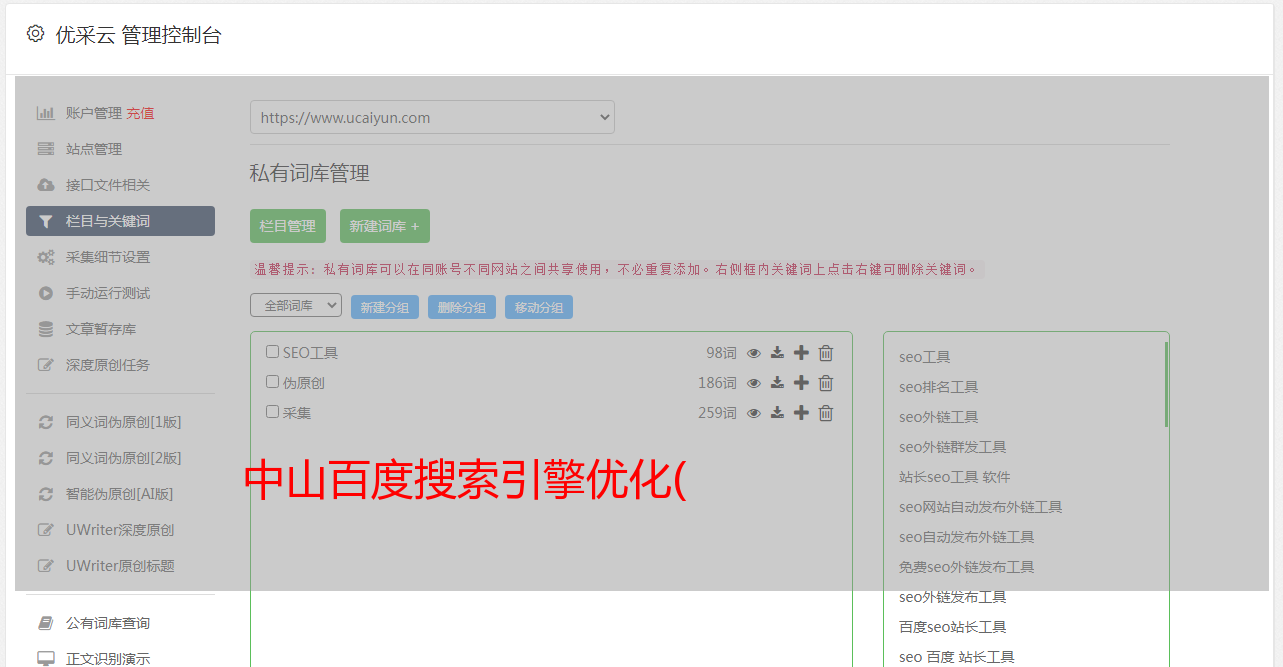The width and height of the screenshot is (1283, 667).
Task: Select keyword seo工具 in right list
Action: 925,357
